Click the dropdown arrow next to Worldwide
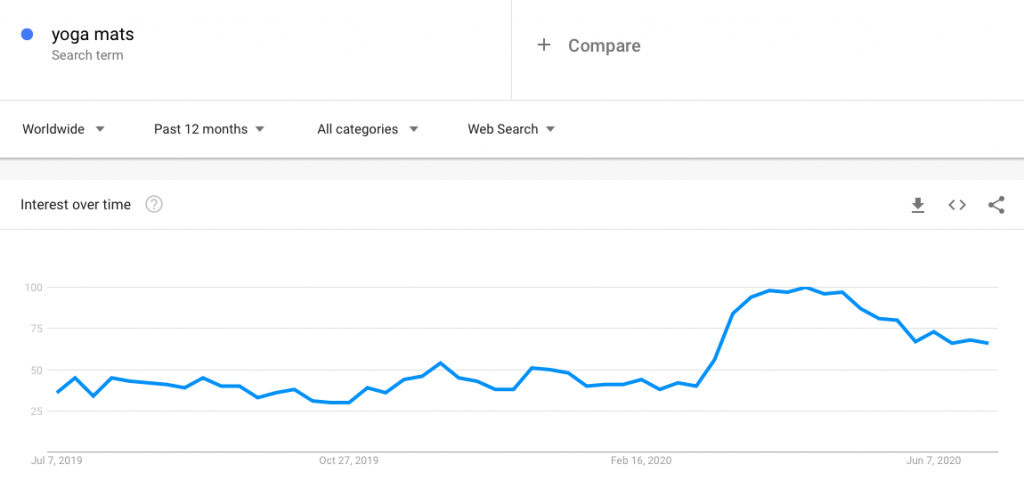 coord(100,129)
